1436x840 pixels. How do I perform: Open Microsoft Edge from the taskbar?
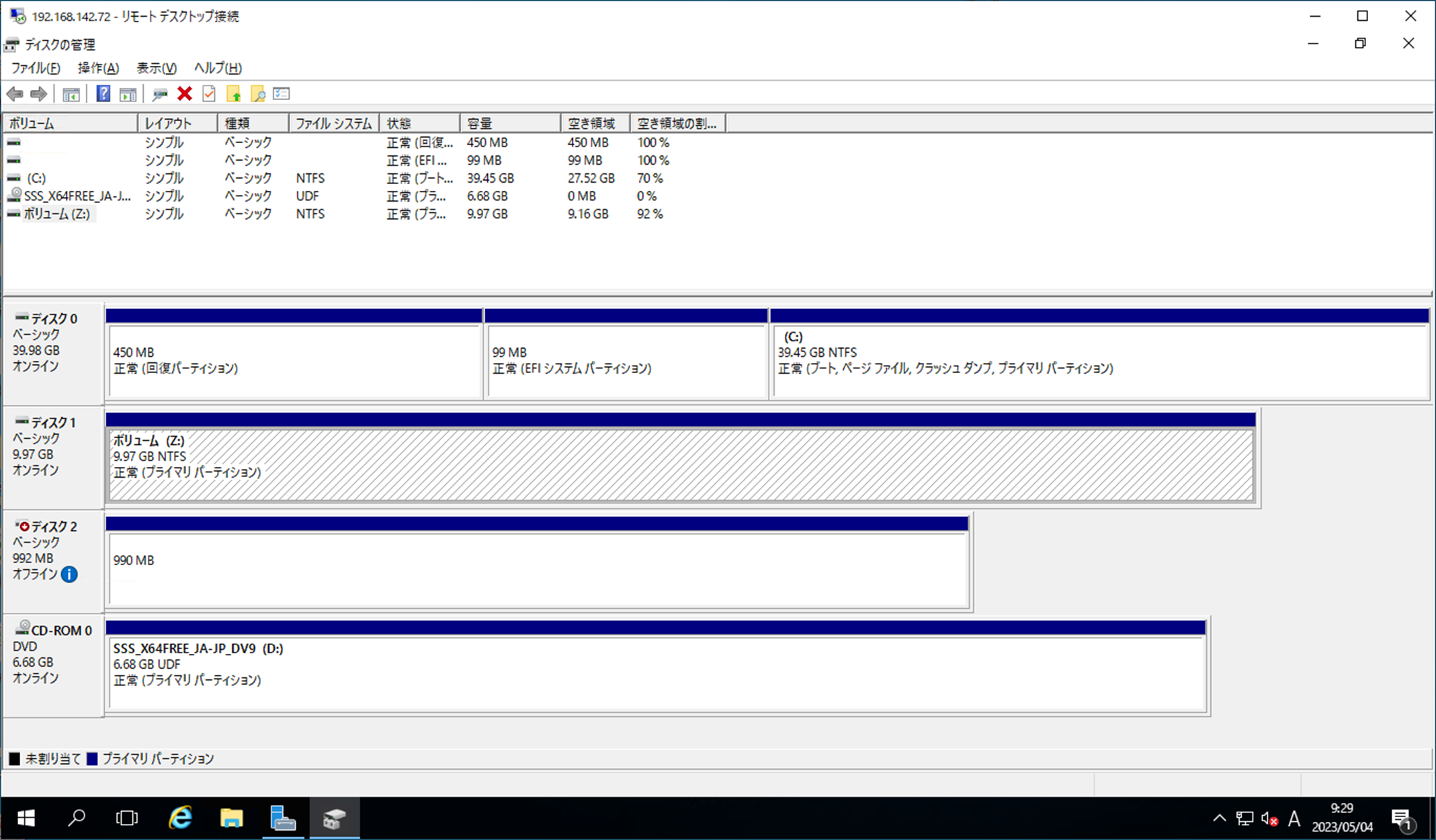click(179, 818)
